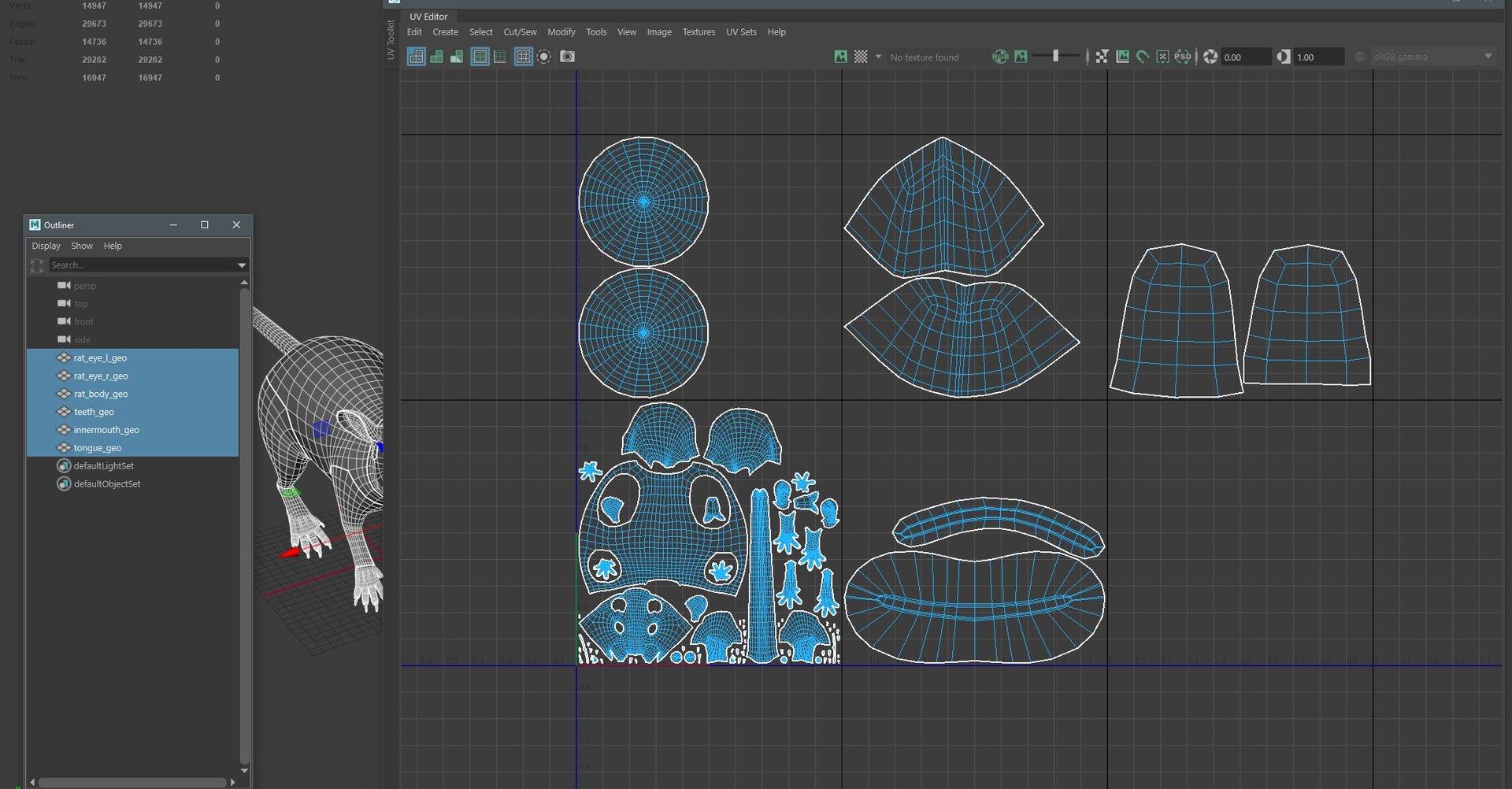Image resolution: width=1512 pixels, height=789 pixels.
Task: Enable the checker pattern texture icon
Action: pyautogui.click(x=862, y=57)
